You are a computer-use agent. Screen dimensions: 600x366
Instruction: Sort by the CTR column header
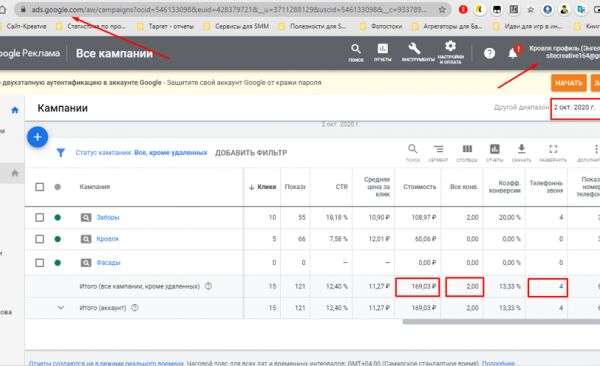[342, 187]
